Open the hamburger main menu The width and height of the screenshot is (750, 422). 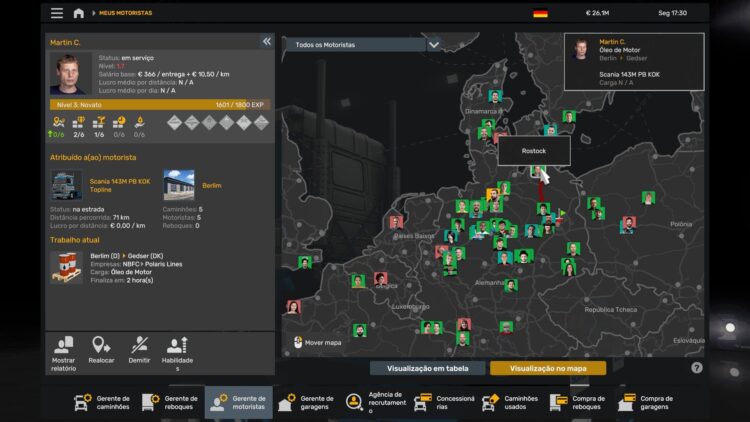click(57, 13)
